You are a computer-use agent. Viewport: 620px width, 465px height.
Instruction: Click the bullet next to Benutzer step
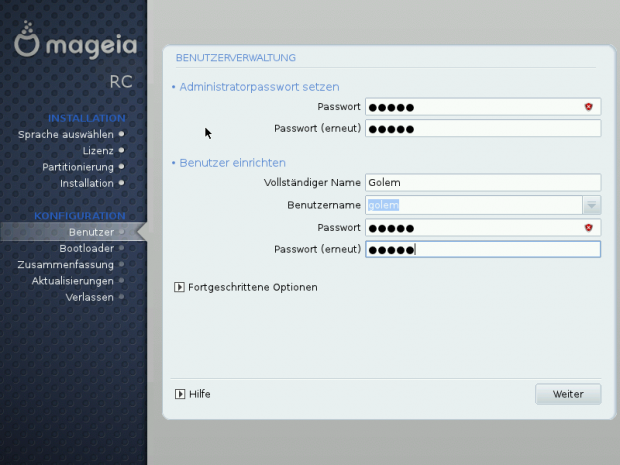(121, 232)
